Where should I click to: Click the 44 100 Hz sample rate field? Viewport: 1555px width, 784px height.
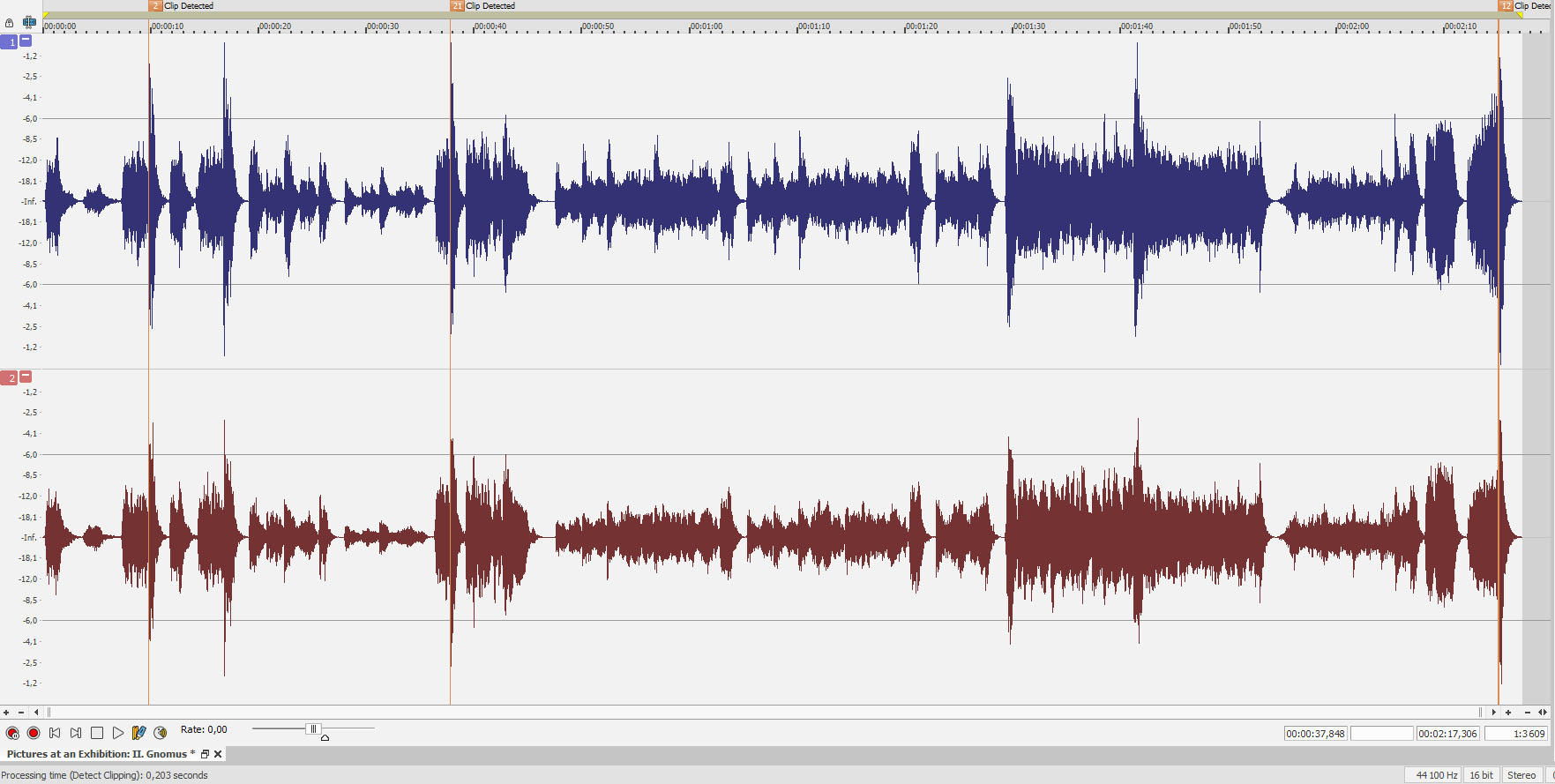tap(1436, 775)
